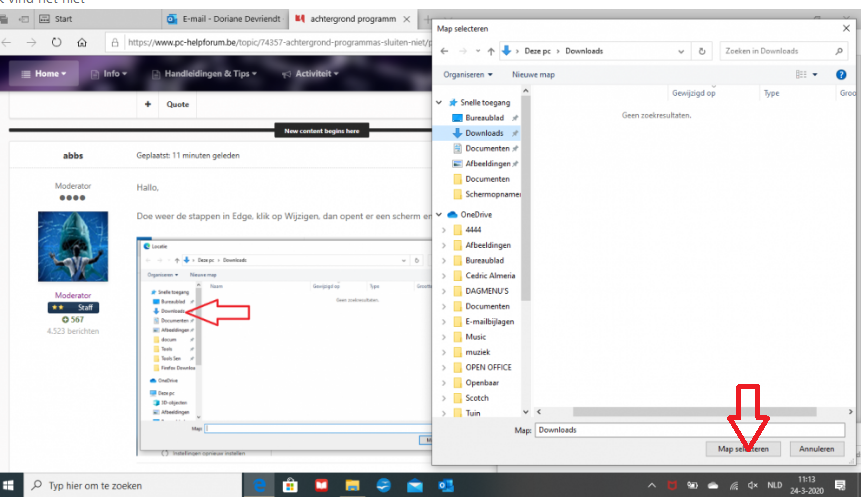Change the view layout icon in dialog

[801, 74]
